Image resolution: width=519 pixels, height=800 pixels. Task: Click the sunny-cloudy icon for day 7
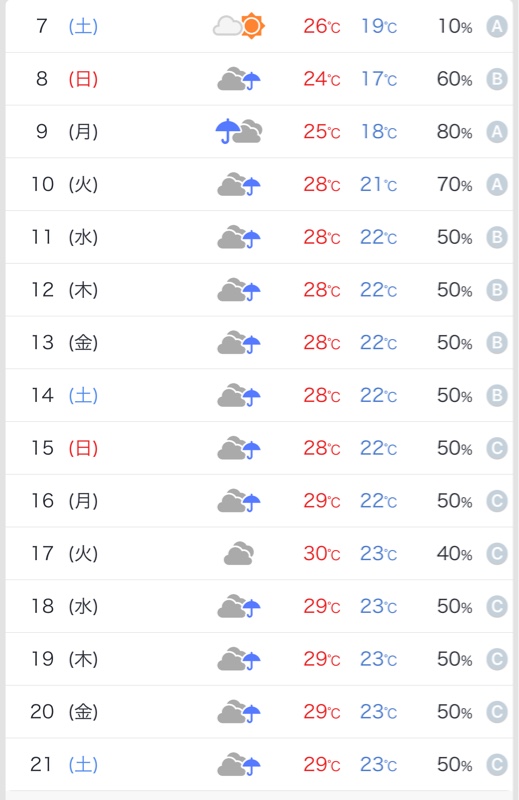pos(239,26)
